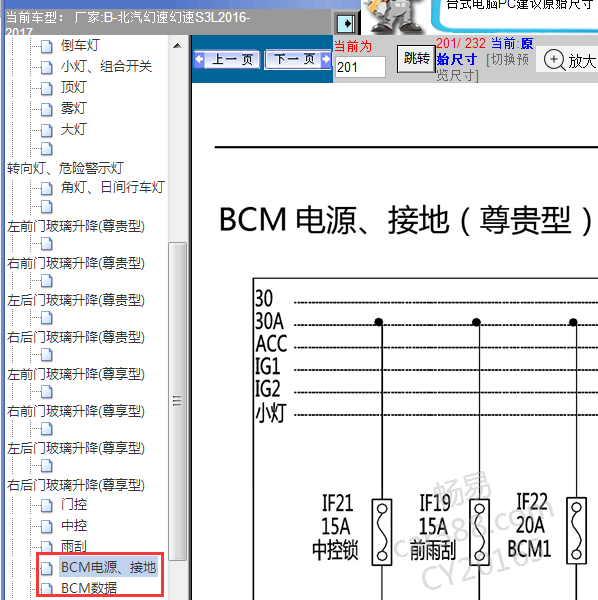Select 角灯、日间行车灯 tree item

pyautogui.click(x=112, y=187)
